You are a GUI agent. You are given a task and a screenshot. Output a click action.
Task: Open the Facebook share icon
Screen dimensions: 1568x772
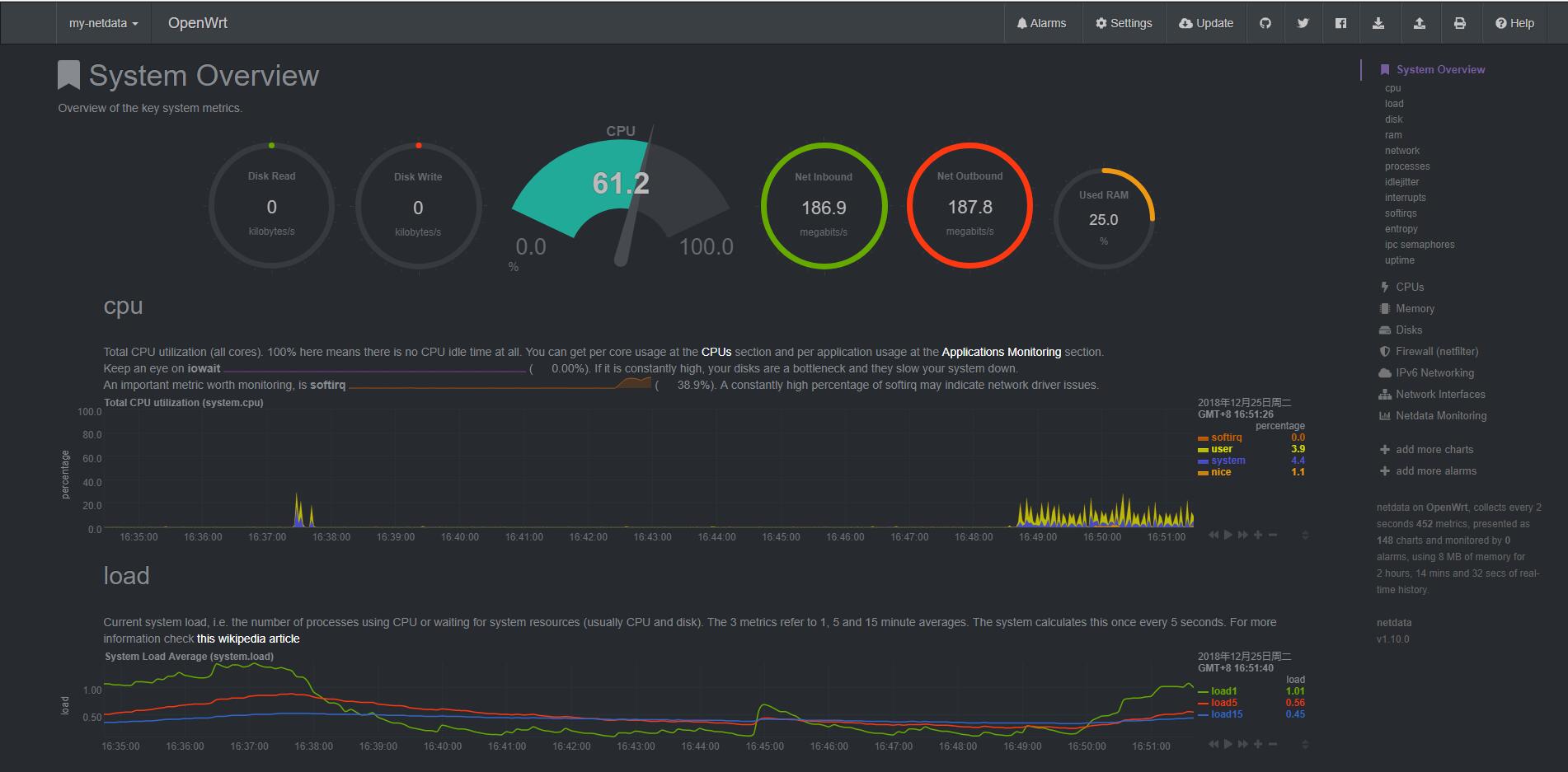(x=1340, y=23)
